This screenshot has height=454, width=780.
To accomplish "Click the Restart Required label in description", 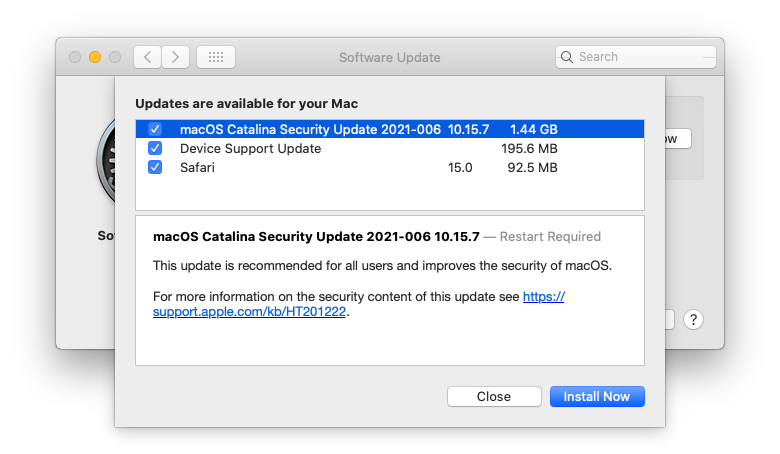I will coord(550,237).
